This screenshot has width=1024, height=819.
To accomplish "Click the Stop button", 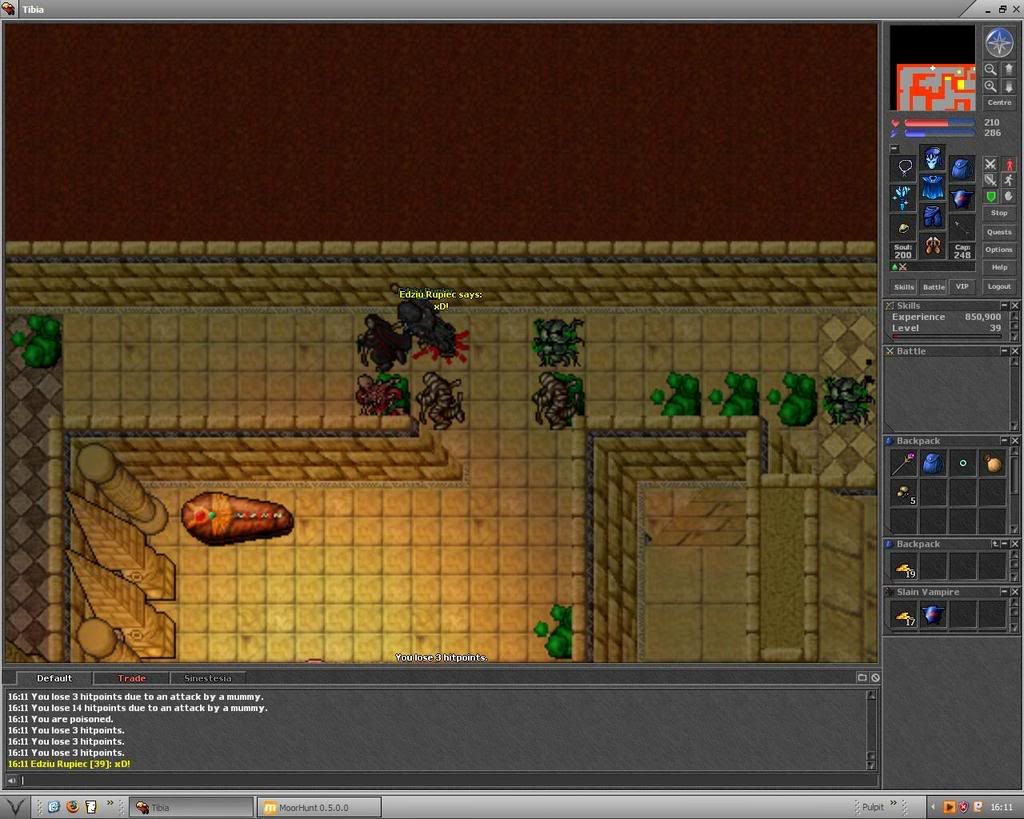I will pyautogui.click(x=999, y=213).
